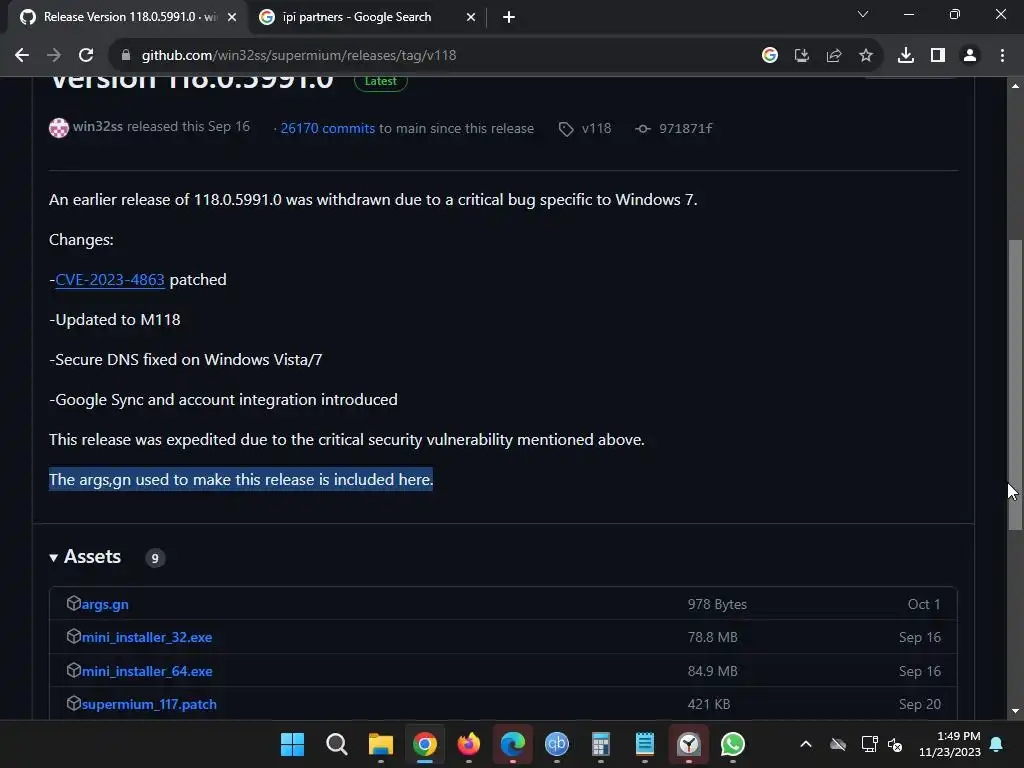This screenshot has height=768, width=1024.
Task: Click the package icon beside mini_installer_64.exe
Action: click(x=74, y=670)
